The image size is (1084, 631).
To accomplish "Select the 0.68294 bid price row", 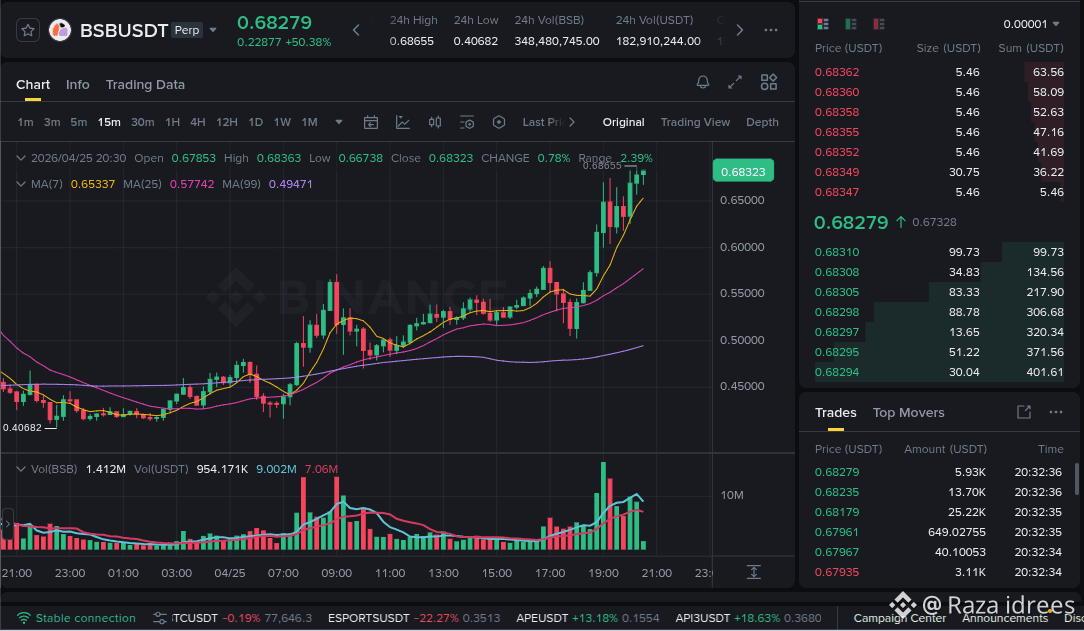I will 939,373.
